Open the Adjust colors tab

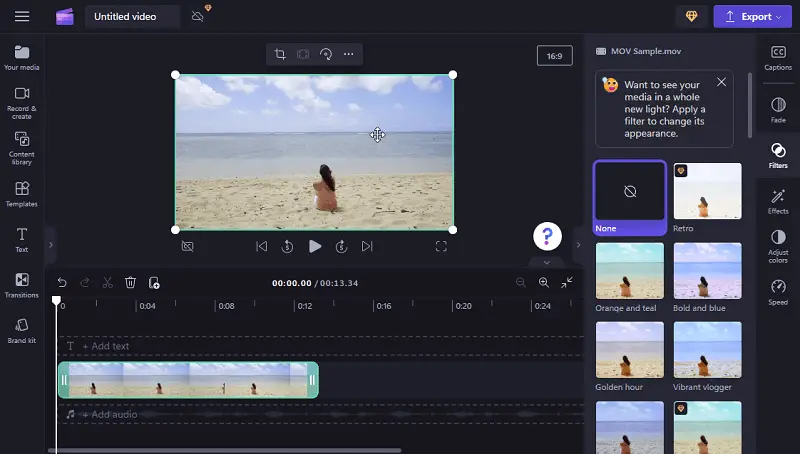[778, 246]
